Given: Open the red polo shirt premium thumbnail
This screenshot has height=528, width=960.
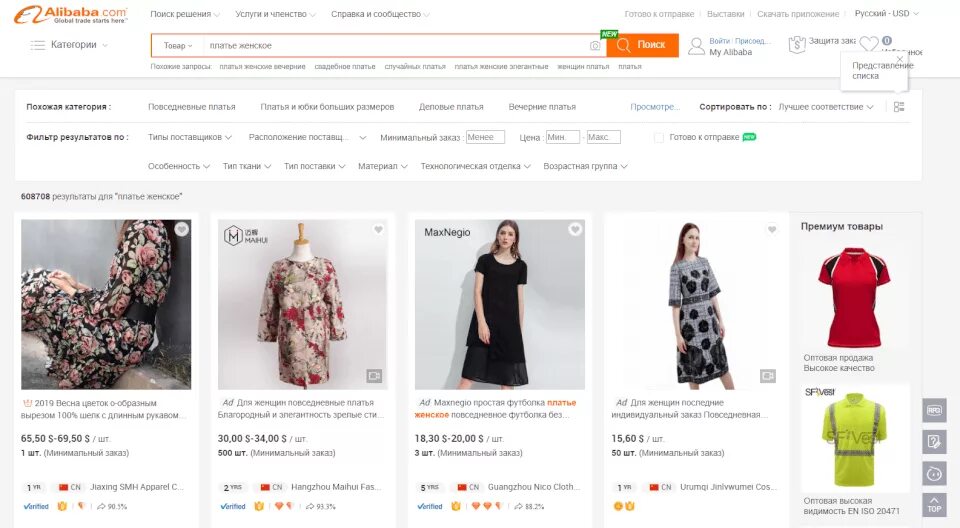Looking at the screenshot, I should click(x=853, y=297).
